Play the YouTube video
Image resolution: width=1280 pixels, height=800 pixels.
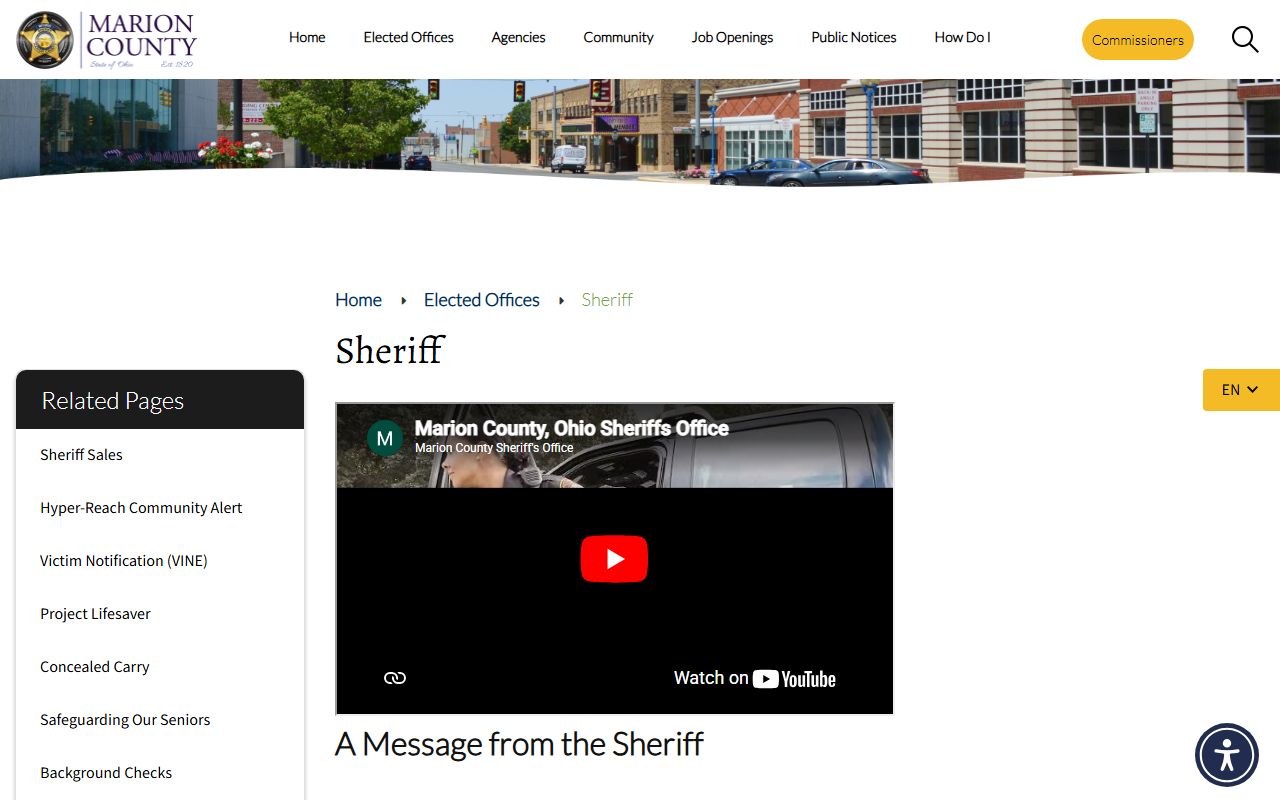point(614,559)
